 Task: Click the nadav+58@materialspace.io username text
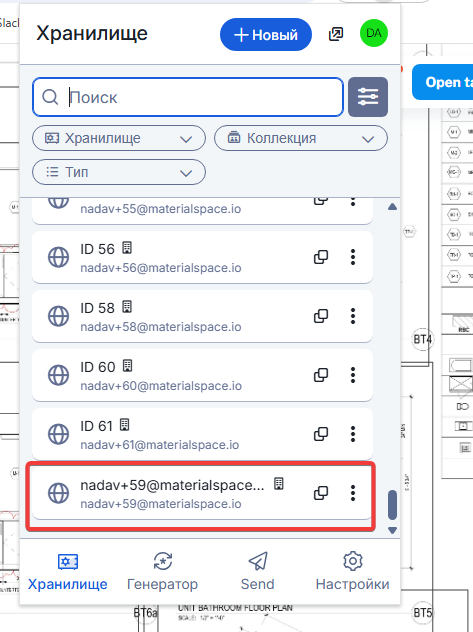click(161, 327)
